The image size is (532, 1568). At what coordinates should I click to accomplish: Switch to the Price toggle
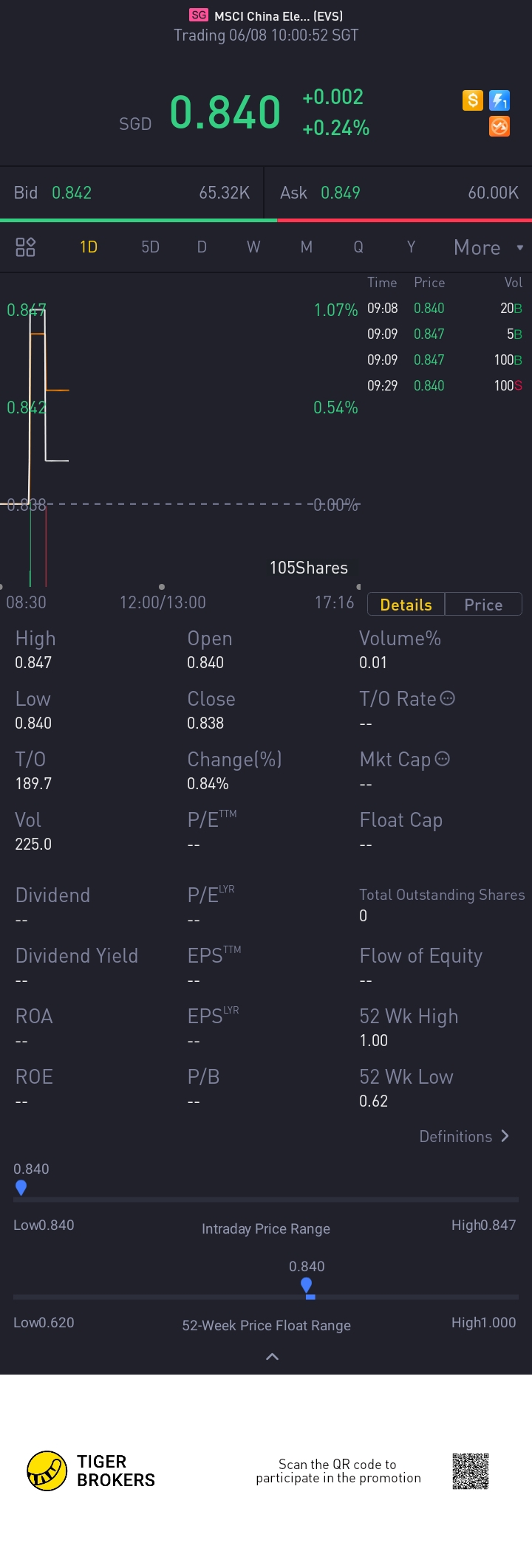click(x=483, y=605)
